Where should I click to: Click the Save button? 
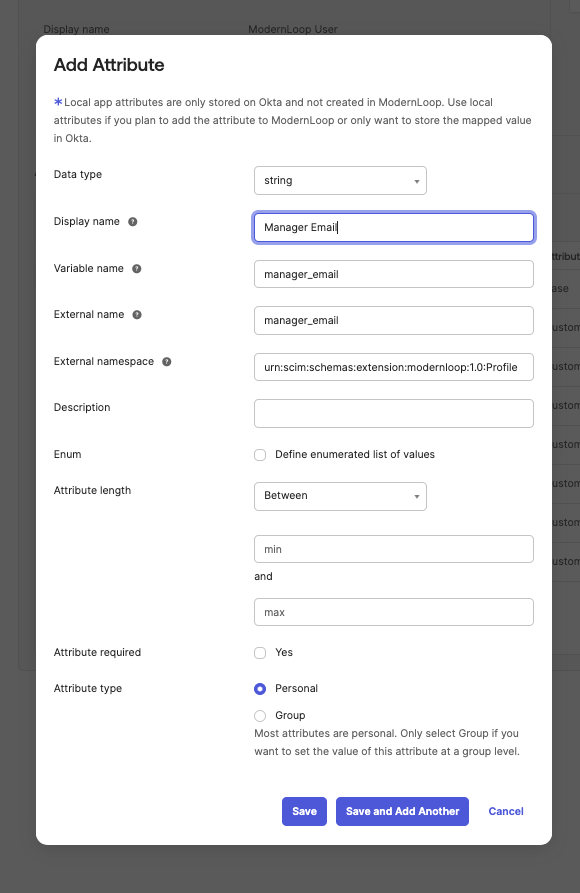point(304,812)
